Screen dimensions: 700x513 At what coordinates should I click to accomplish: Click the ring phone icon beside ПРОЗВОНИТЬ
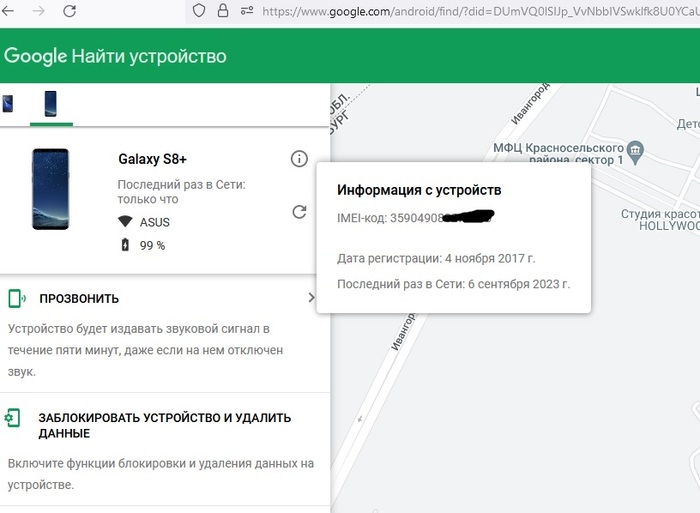pos(17,298)
